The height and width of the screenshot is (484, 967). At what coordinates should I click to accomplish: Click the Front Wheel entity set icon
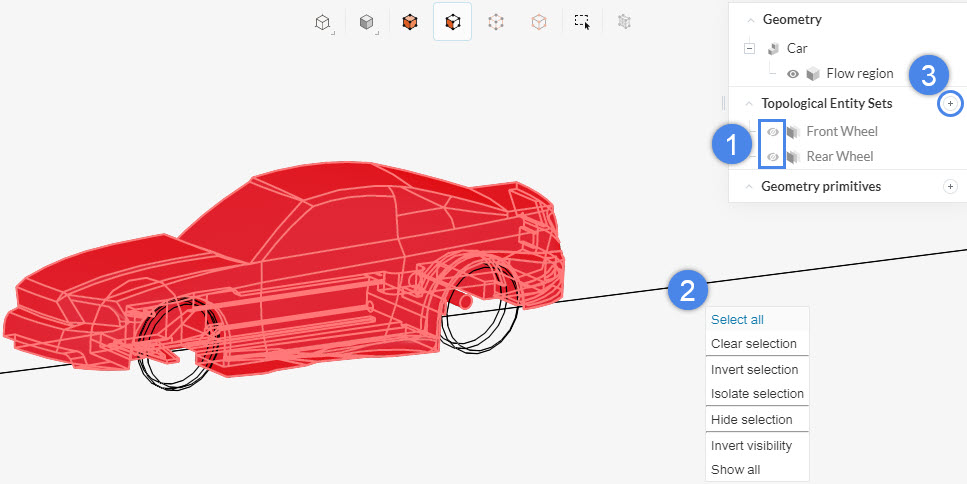(x=793, y=131)
